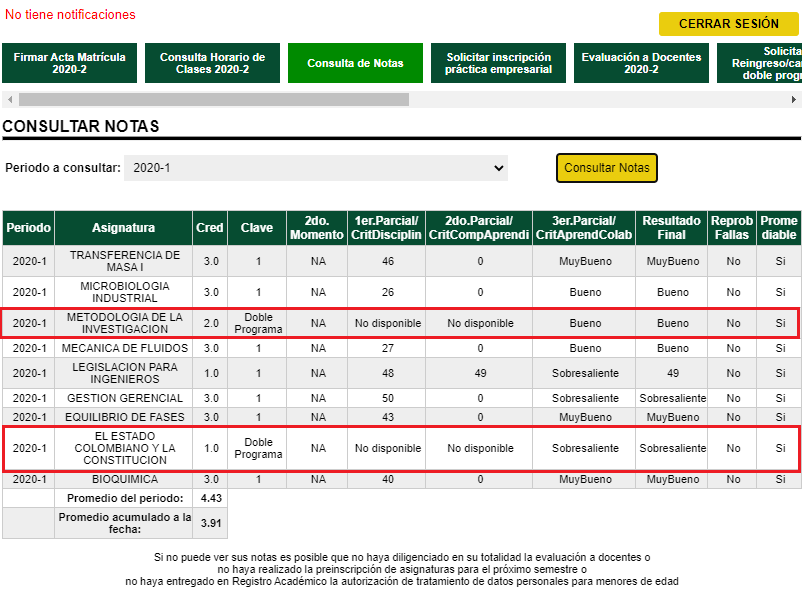The image size is (805, 593).
Task: Click Promedio acumulado value 3.91
Action: pos(211,523)
